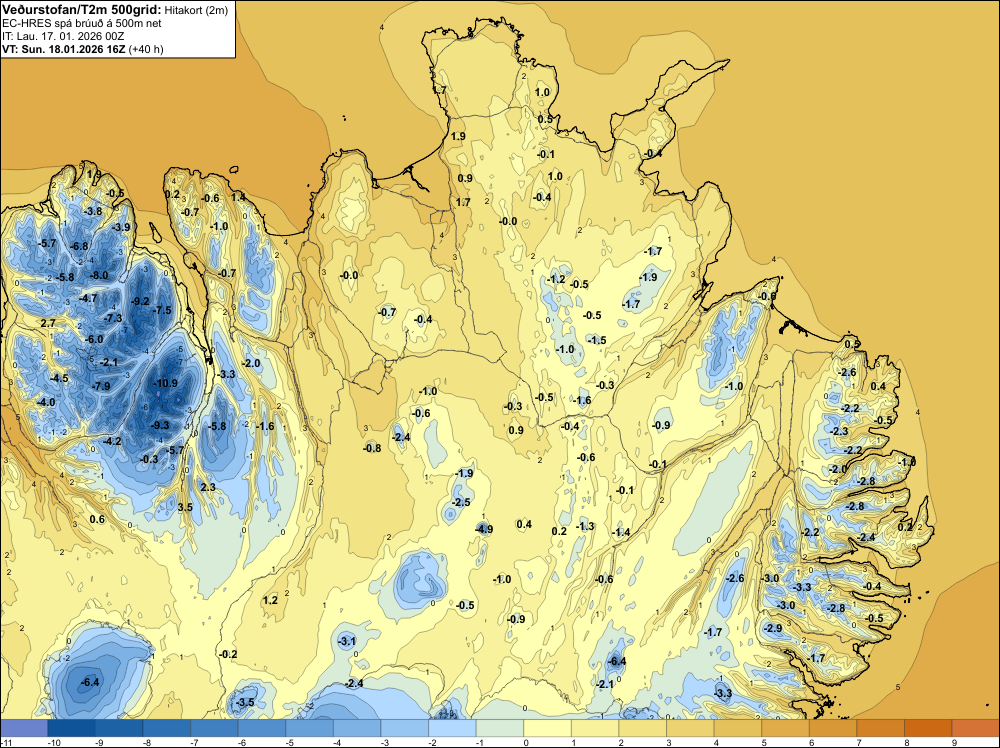This screenshot has height=748, width=1000.
Task: Click the '9' tick label on the legend
Action: pos(953,742)
